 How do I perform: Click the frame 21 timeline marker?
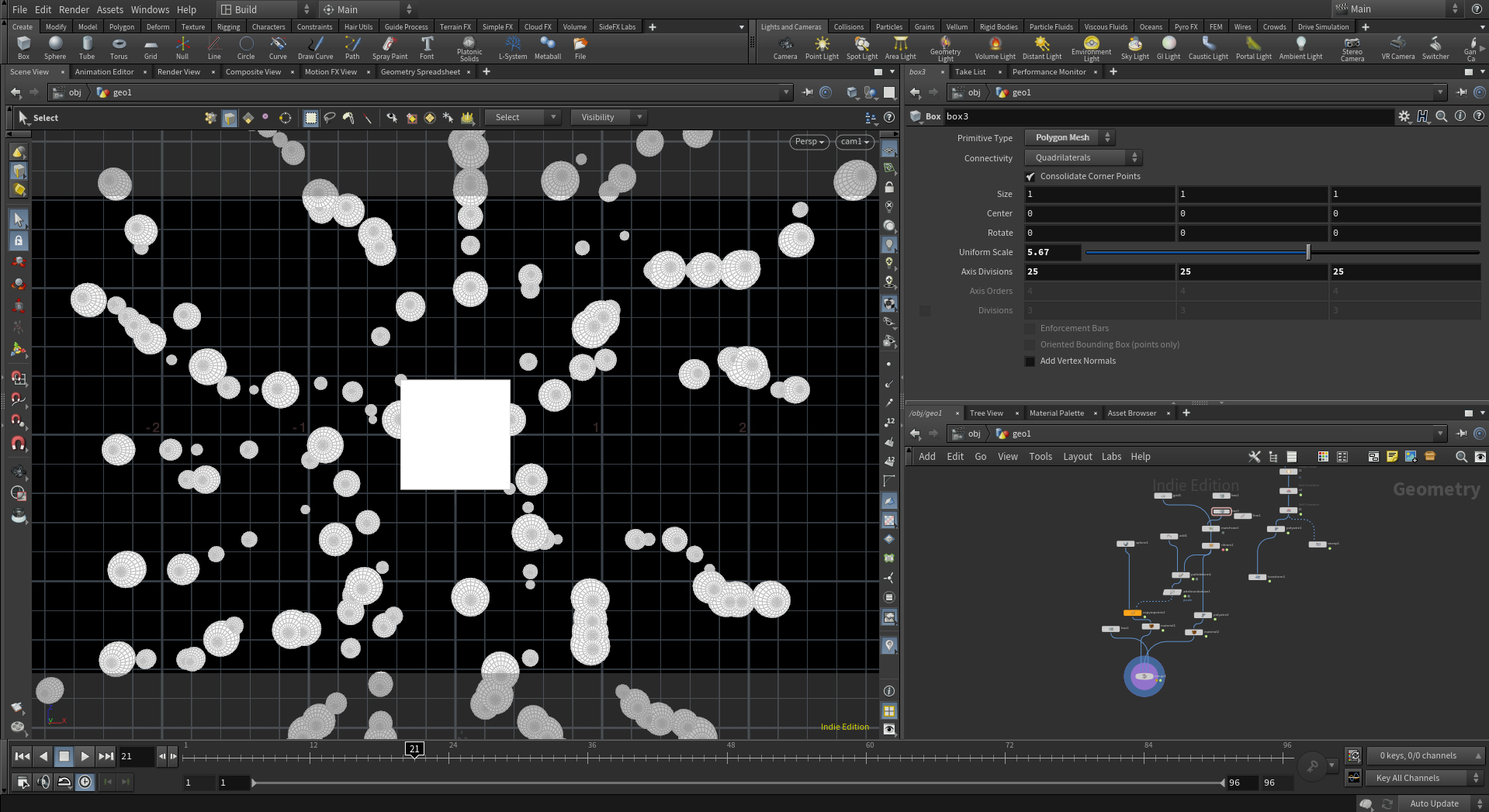click(x=414, y=749)
